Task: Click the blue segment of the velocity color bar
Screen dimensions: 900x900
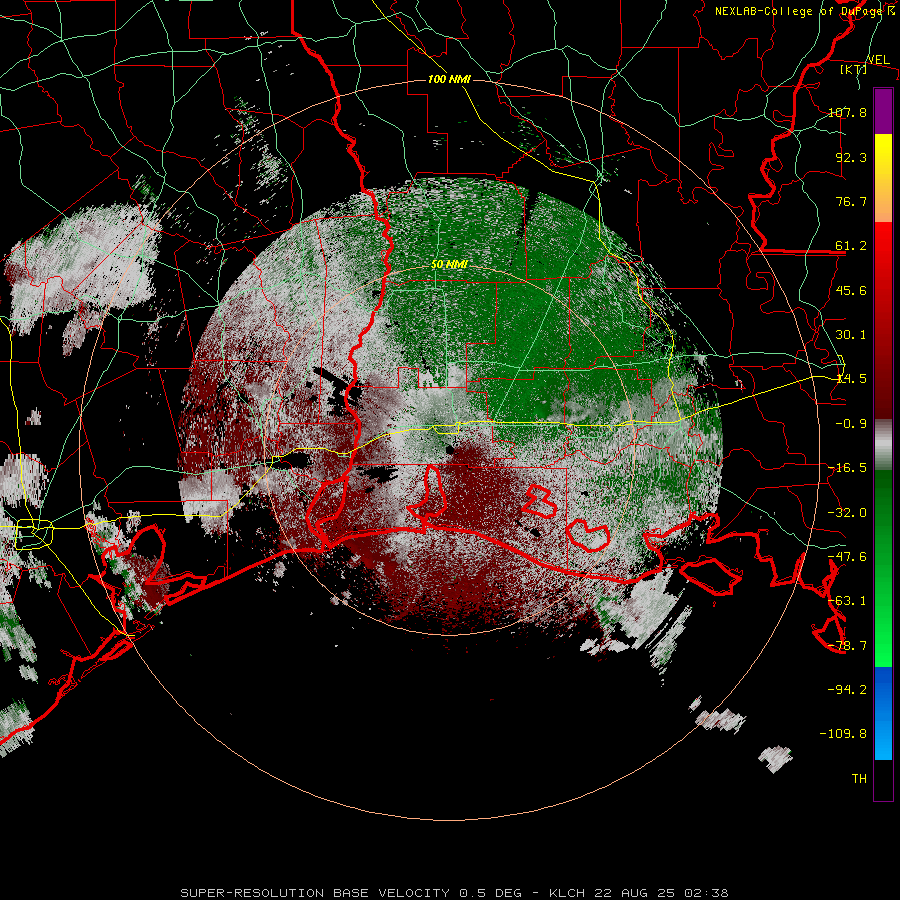Action: click(x=883, y=713)
